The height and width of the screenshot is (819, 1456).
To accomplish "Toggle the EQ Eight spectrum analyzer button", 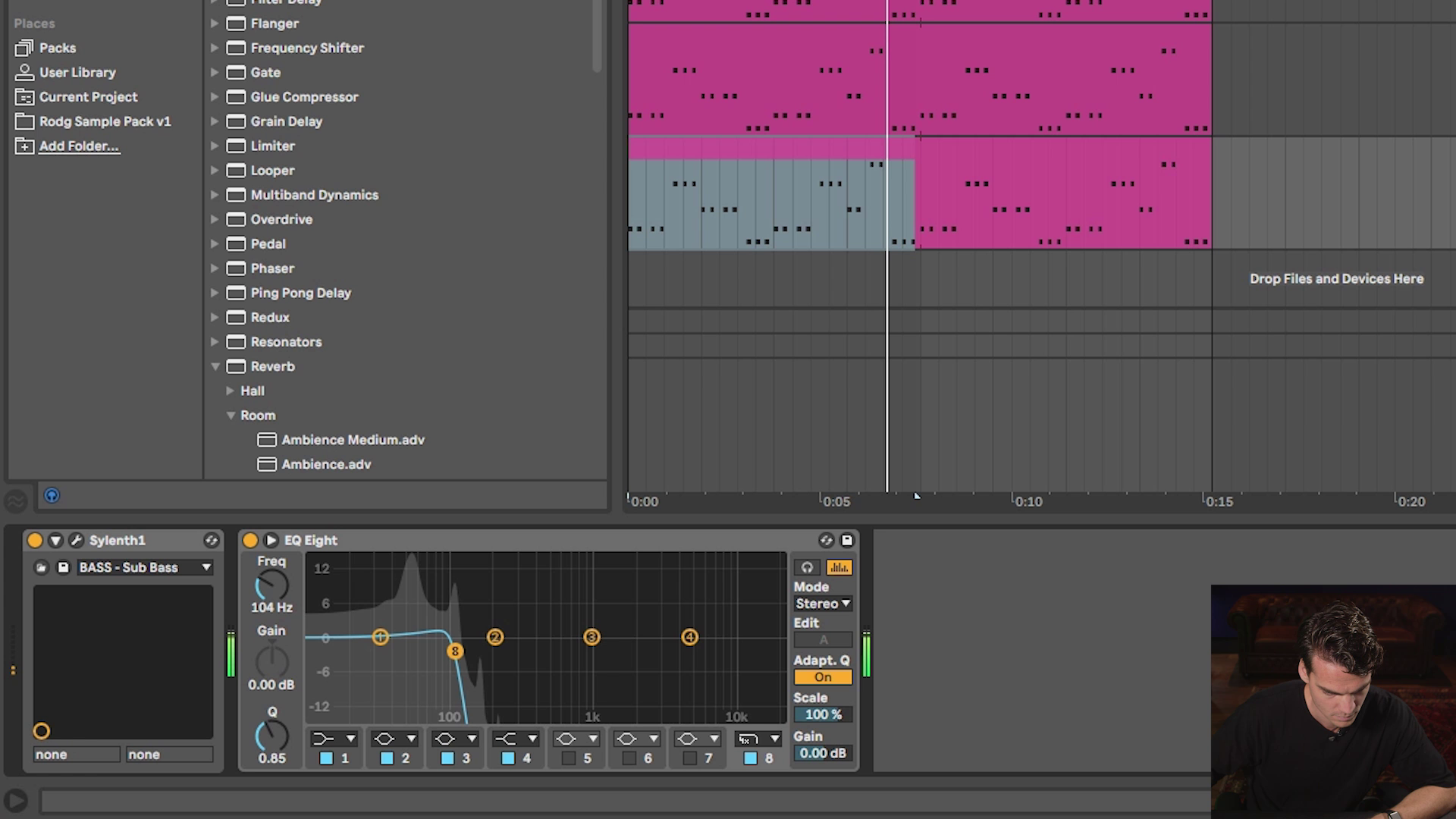I will pyautogui.click(x=839, y=567).
